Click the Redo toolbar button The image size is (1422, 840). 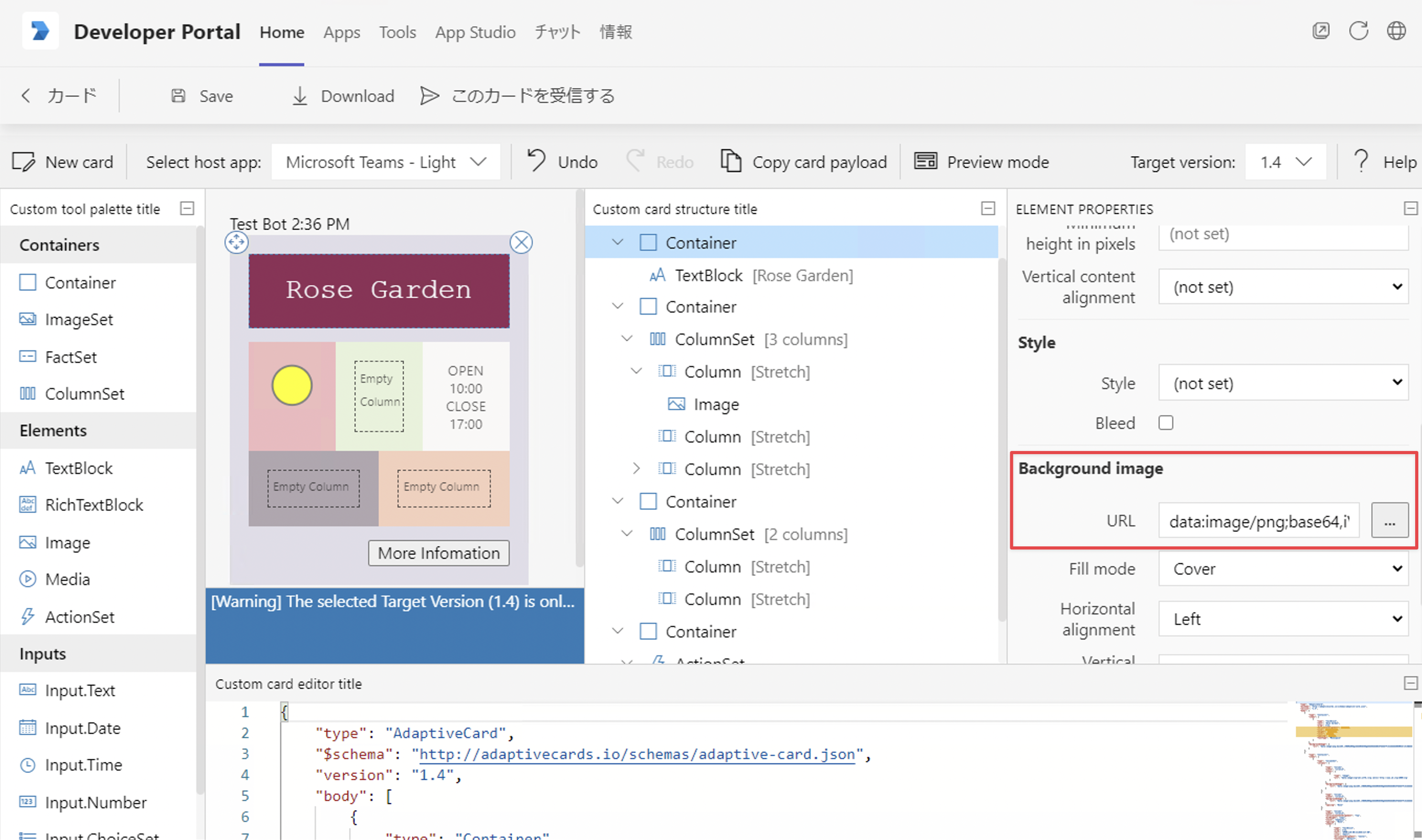pyautogui.click(x=659, y=162)
